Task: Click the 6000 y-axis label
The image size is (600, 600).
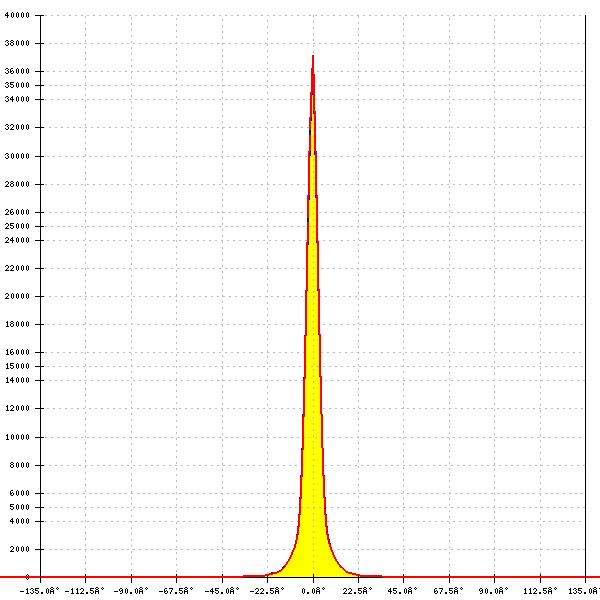Action: 19,493
